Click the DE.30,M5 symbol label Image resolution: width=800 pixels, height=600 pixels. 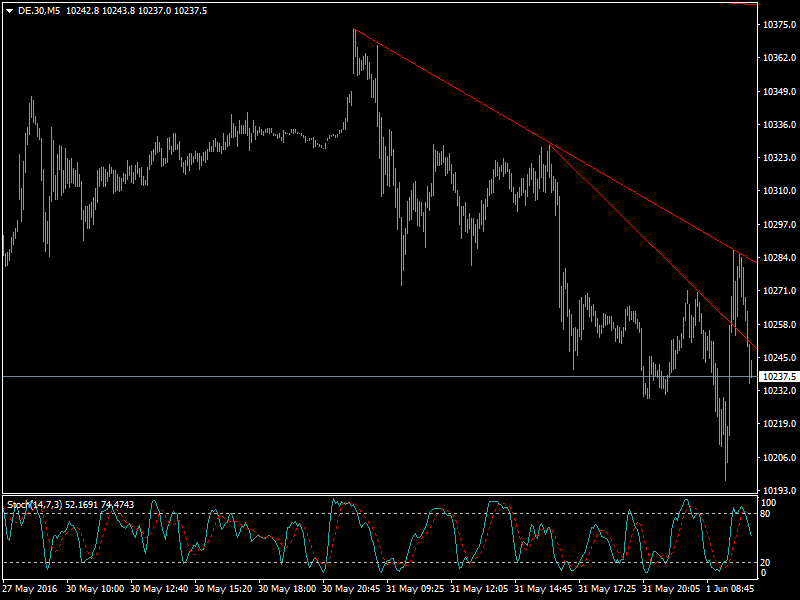click(39, 11)
